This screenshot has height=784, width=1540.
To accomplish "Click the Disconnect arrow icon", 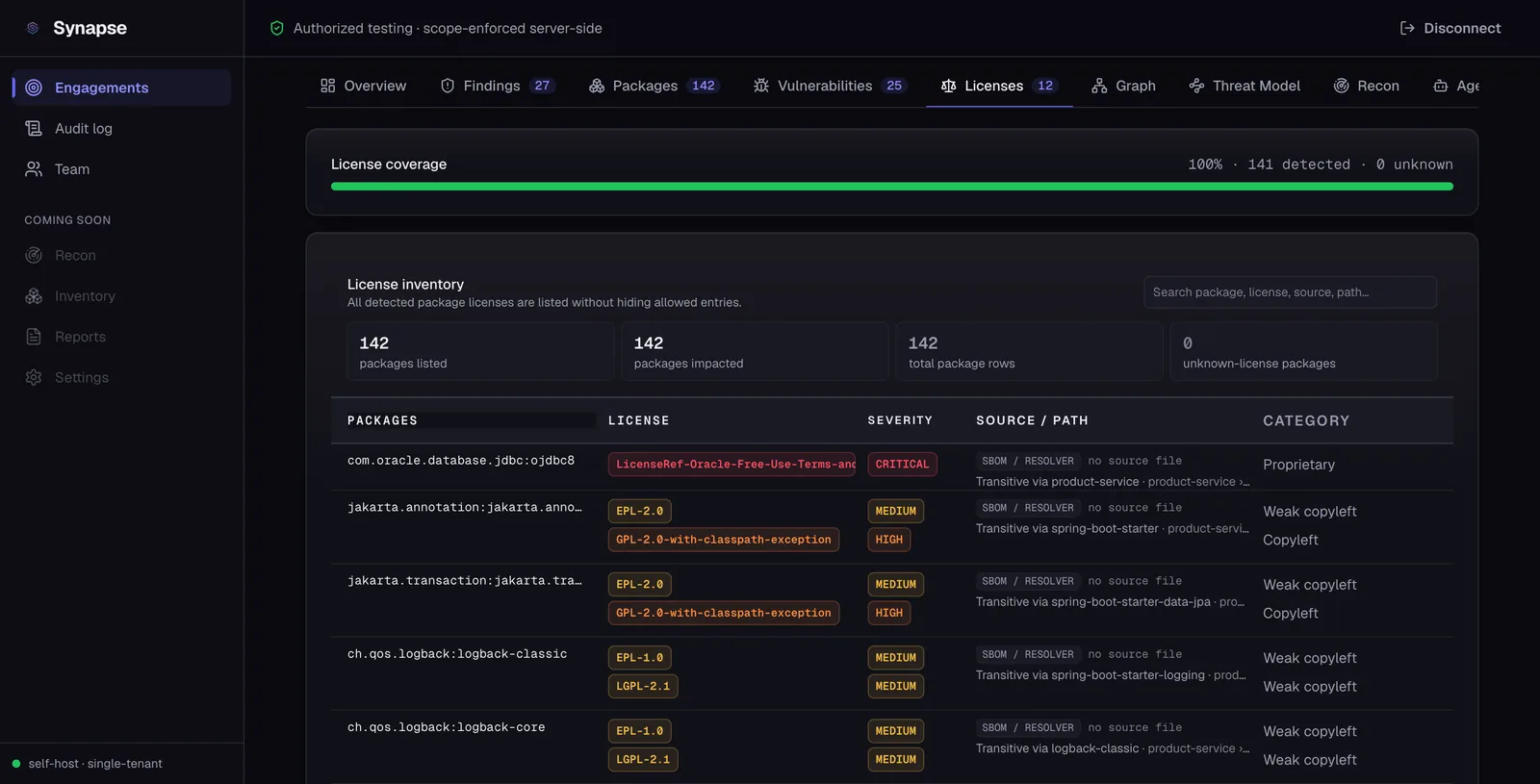I will click(x=1407, y=28).
